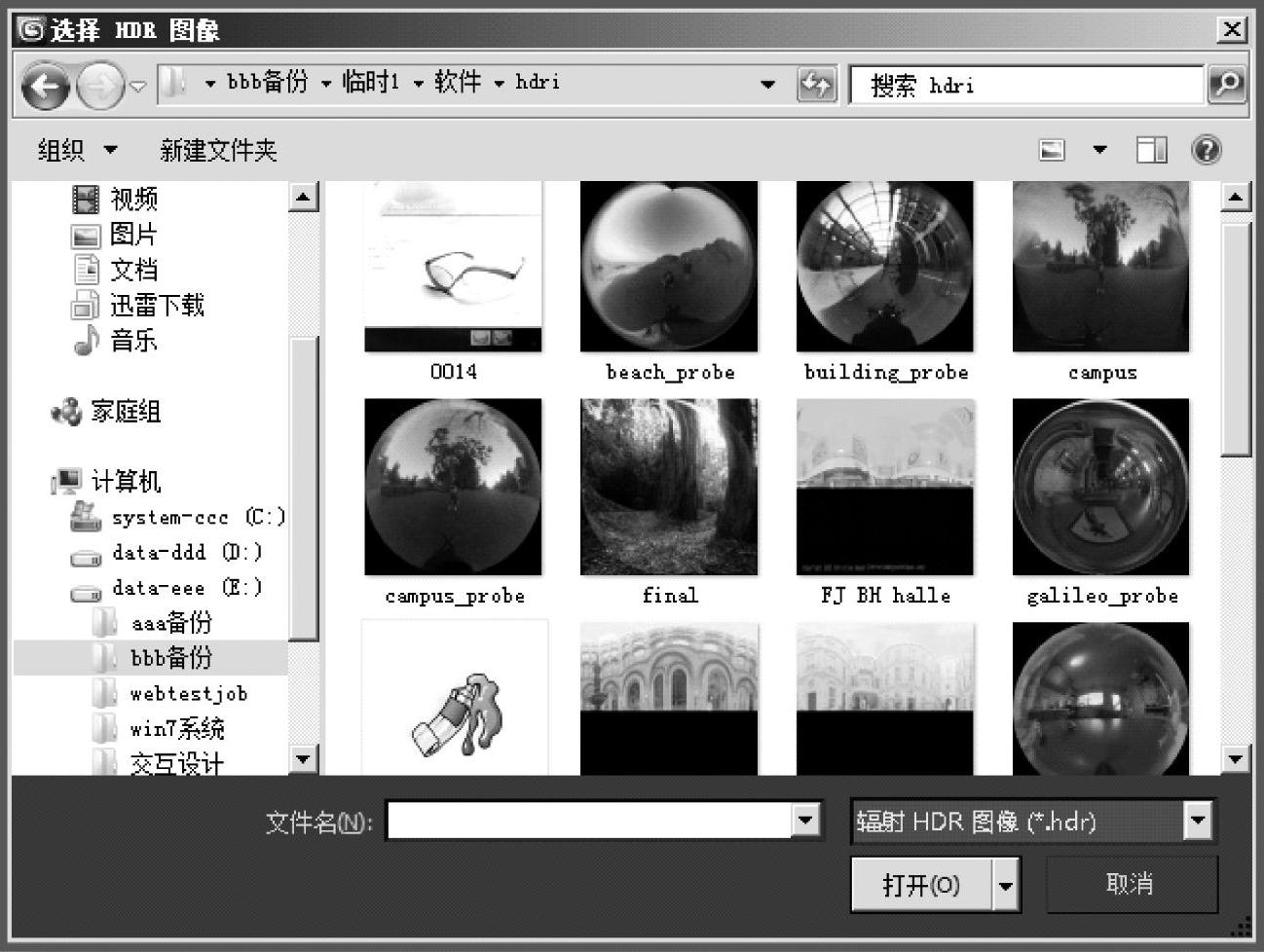This screenshot has height=952, width=1264.
Task: Click hdri in the address path
Action: (538, 83)
